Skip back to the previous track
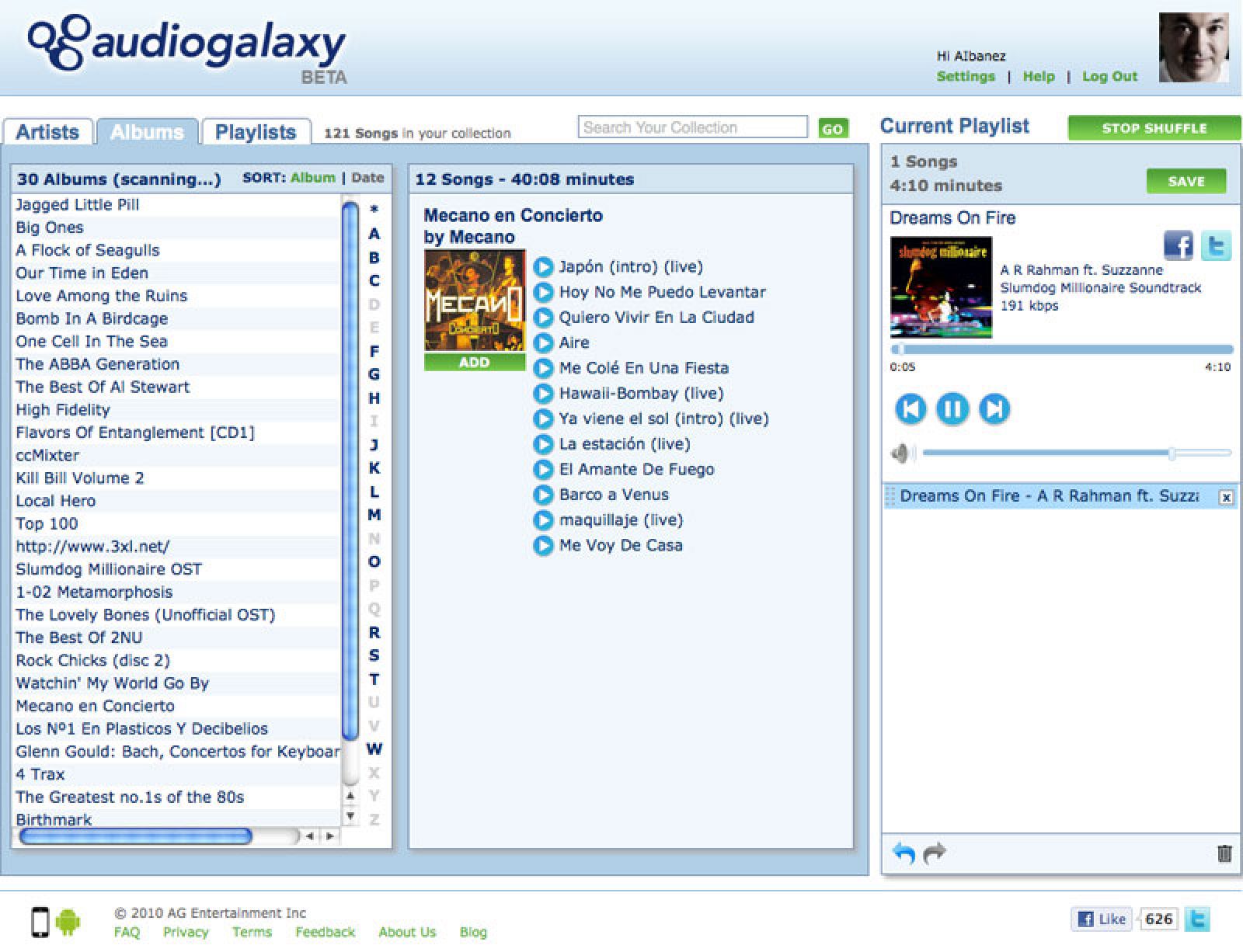 (912, 408)
